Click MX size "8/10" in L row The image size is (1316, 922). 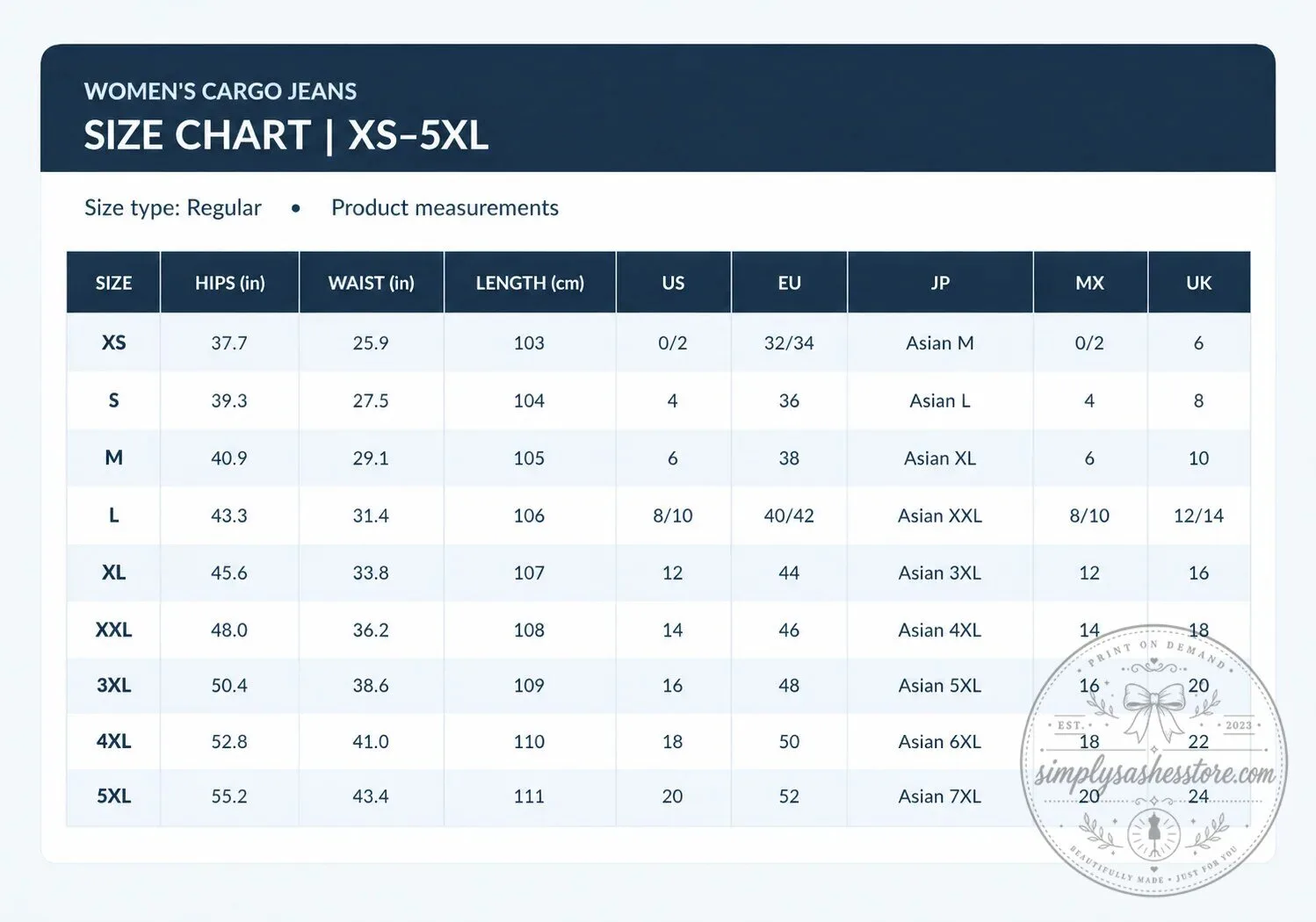click(1089, 515)
